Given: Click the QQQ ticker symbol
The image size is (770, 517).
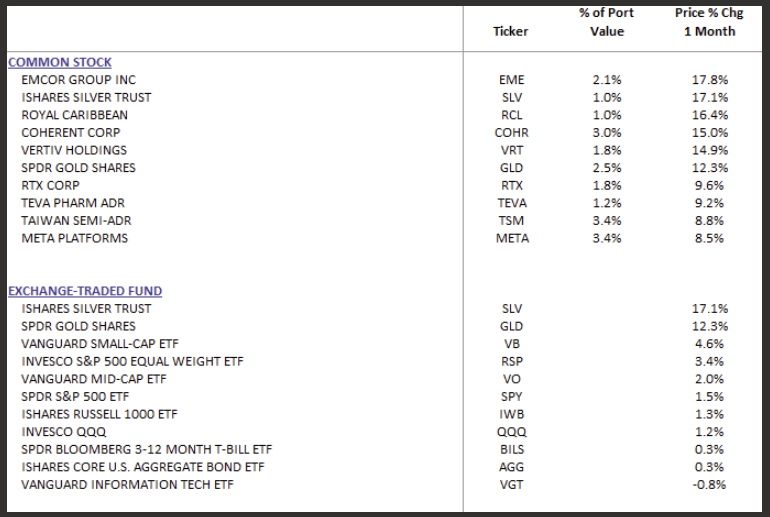Looking at the screenshot, I should (x=510, y=432).
